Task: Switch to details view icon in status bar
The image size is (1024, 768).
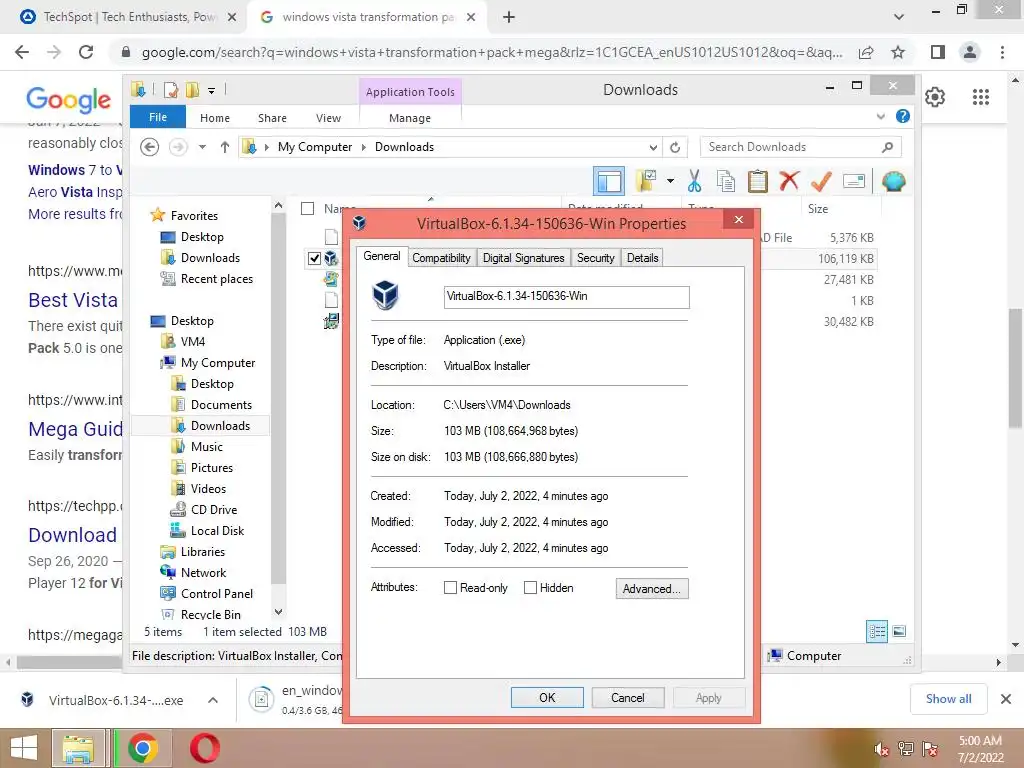Action: tap(876, 631)
